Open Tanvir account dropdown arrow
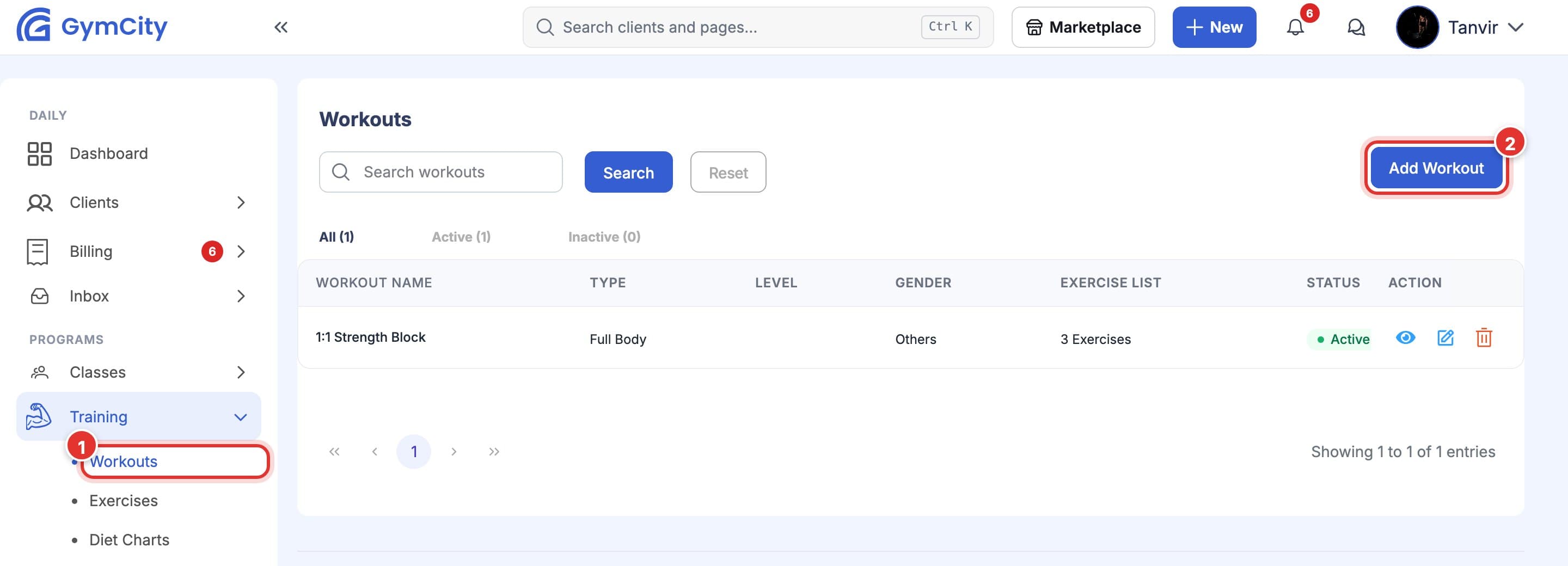 tap(1516, 27)
